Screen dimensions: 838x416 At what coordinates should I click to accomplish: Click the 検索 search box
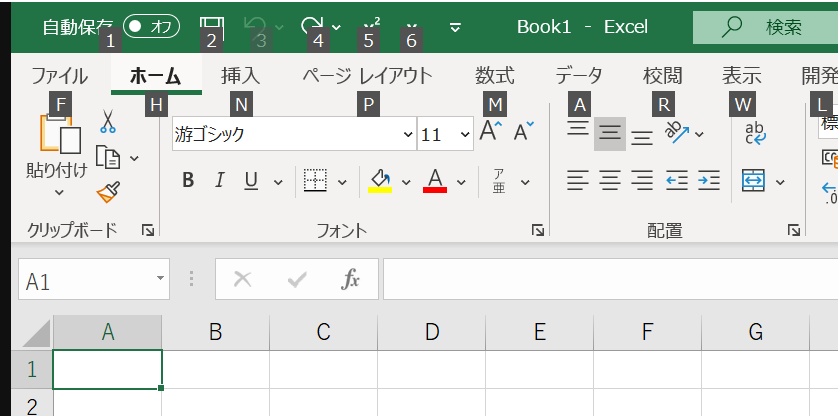click(x=765, y=27)
